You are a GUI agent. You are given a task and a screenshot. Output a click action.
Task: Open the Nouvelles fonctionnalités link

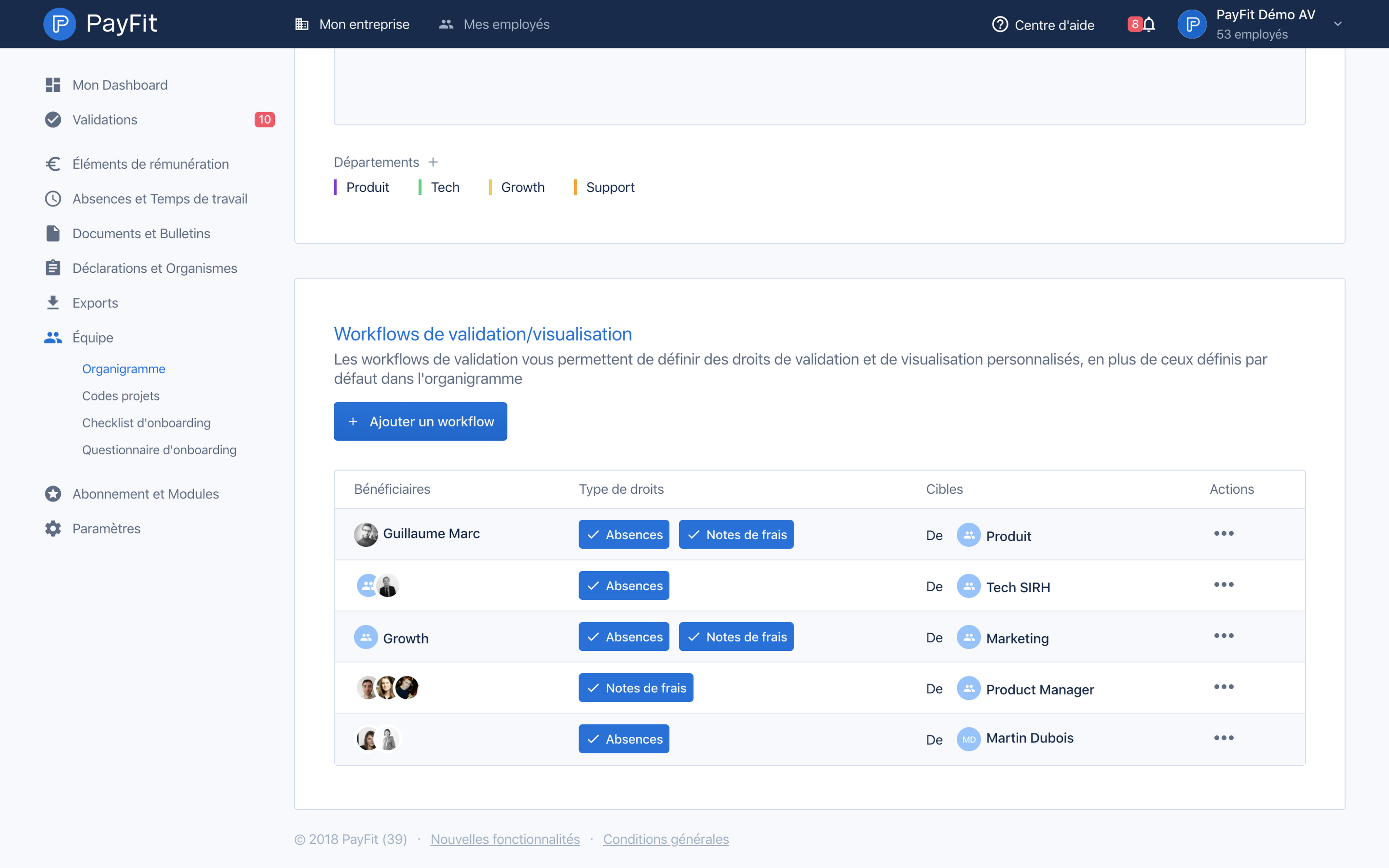pos(505,839)
